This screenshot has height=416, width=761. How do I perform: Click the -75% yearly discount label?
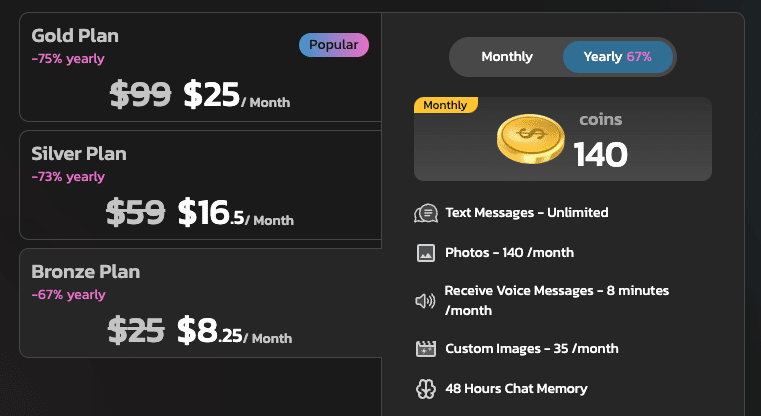pyautogui.click(x=68, y=58)
